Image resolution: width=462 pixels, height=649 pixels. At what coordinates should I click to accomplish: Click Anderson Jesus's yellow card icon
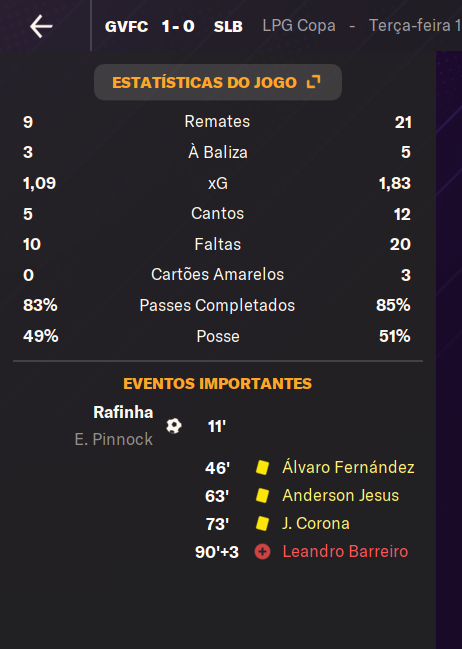coord(262,495)
